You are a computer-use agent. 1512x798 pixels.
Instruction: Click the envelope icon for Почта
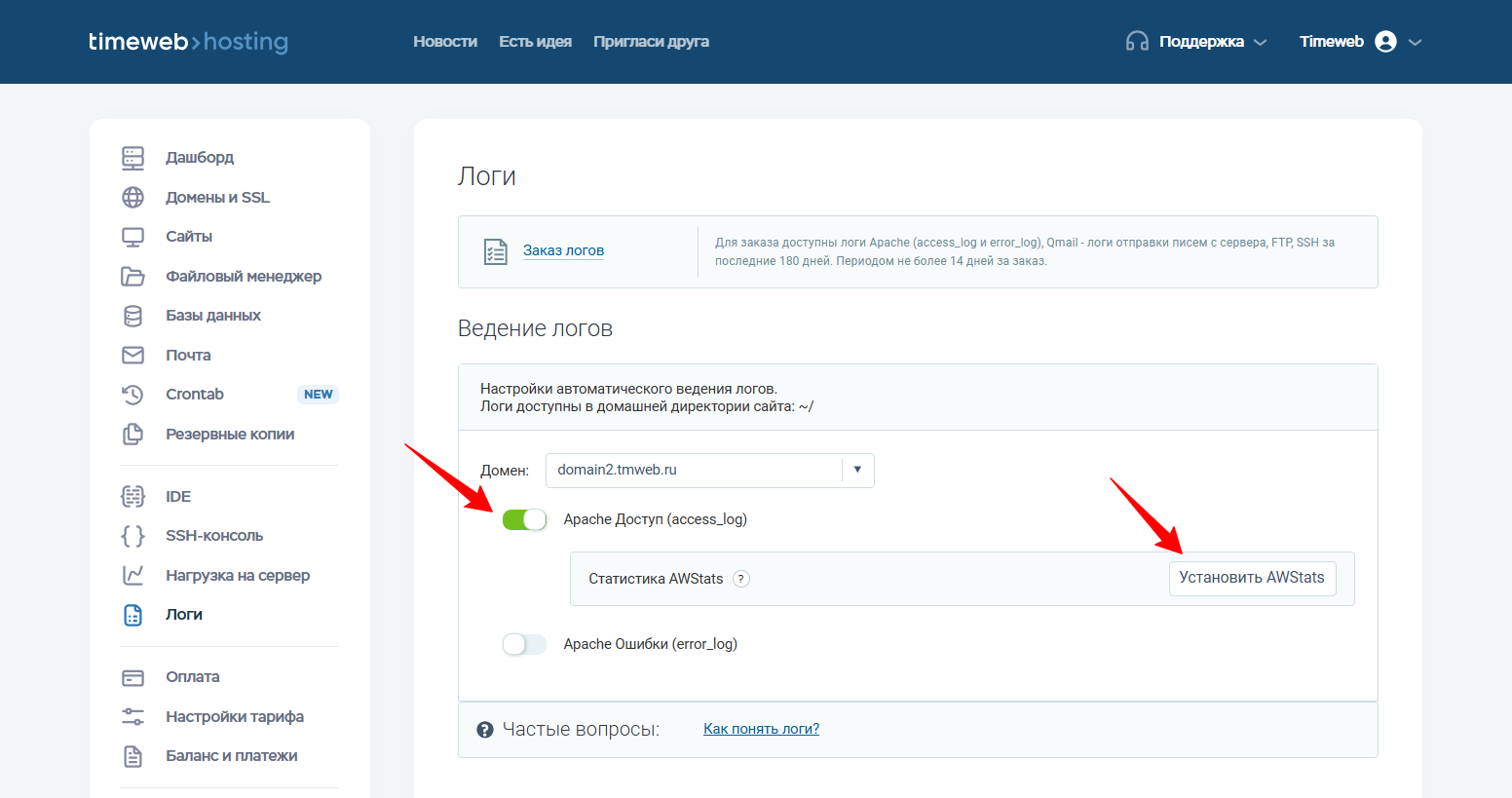132,356
